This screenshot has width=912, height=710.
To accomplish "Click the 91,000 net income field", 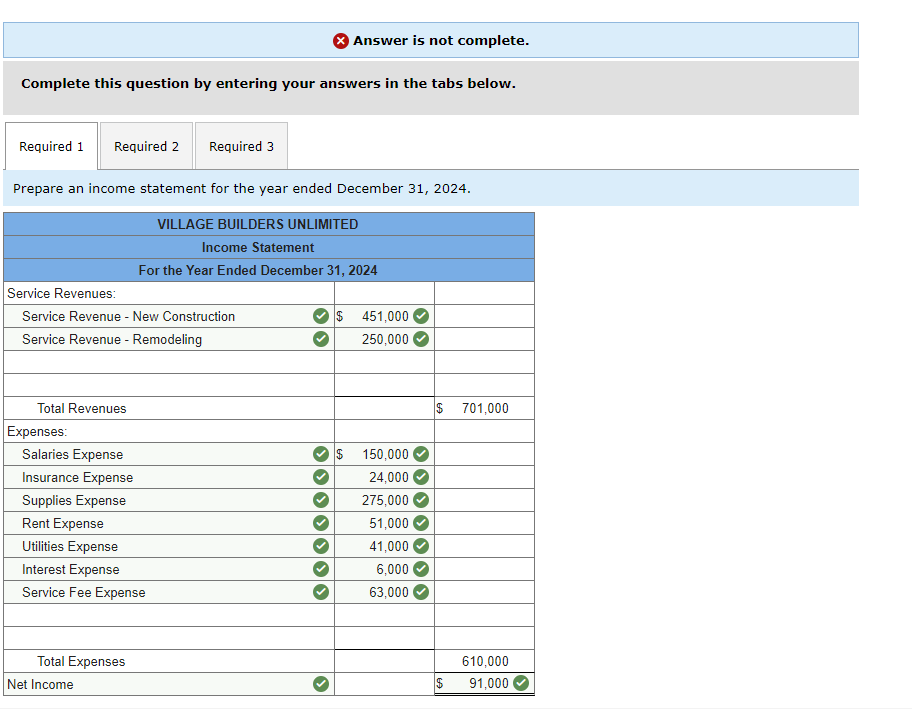I will (484, 684).
